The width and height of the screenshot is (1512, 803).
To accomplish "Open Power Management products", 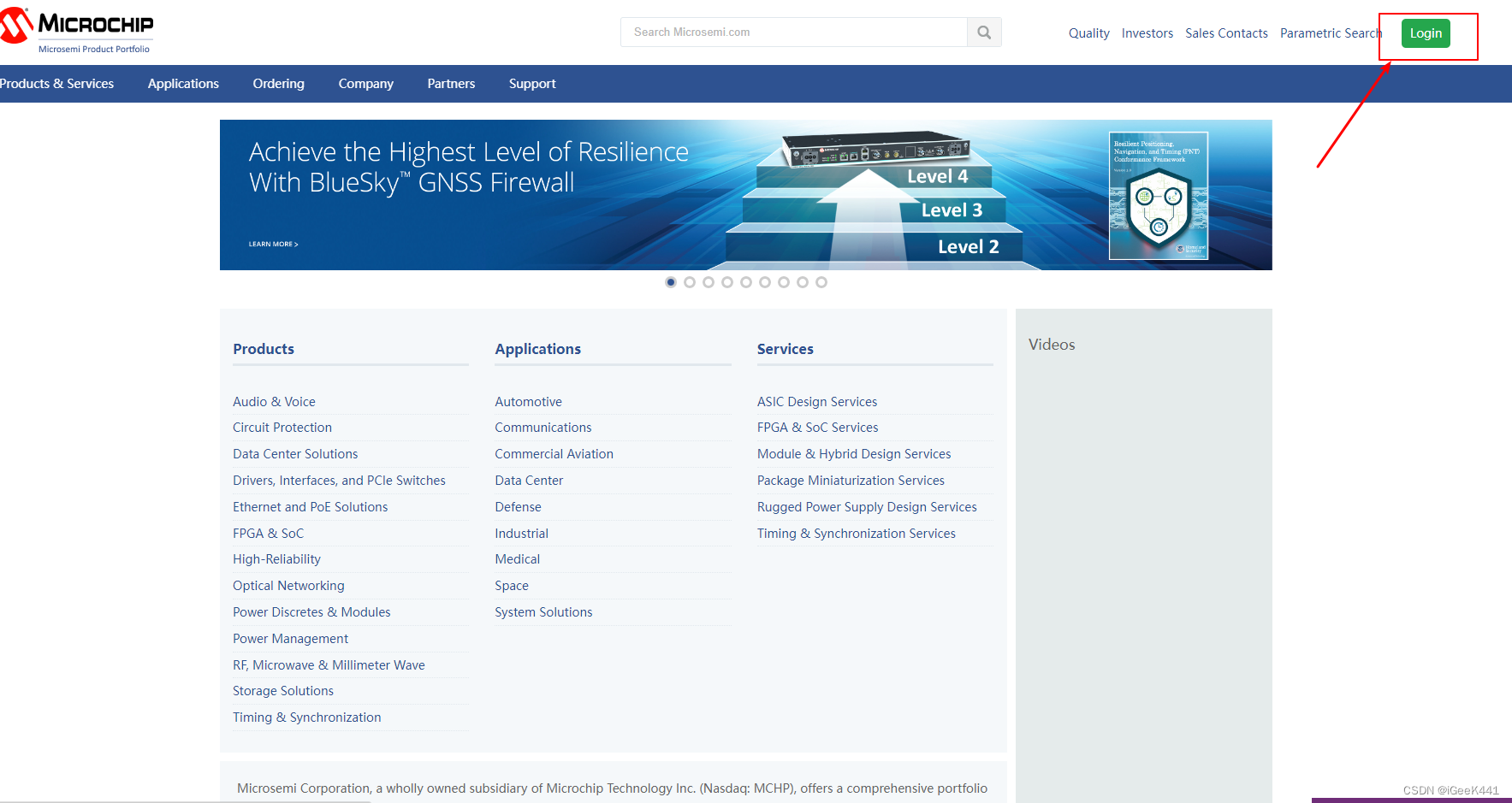I will [x=290, y=639].
